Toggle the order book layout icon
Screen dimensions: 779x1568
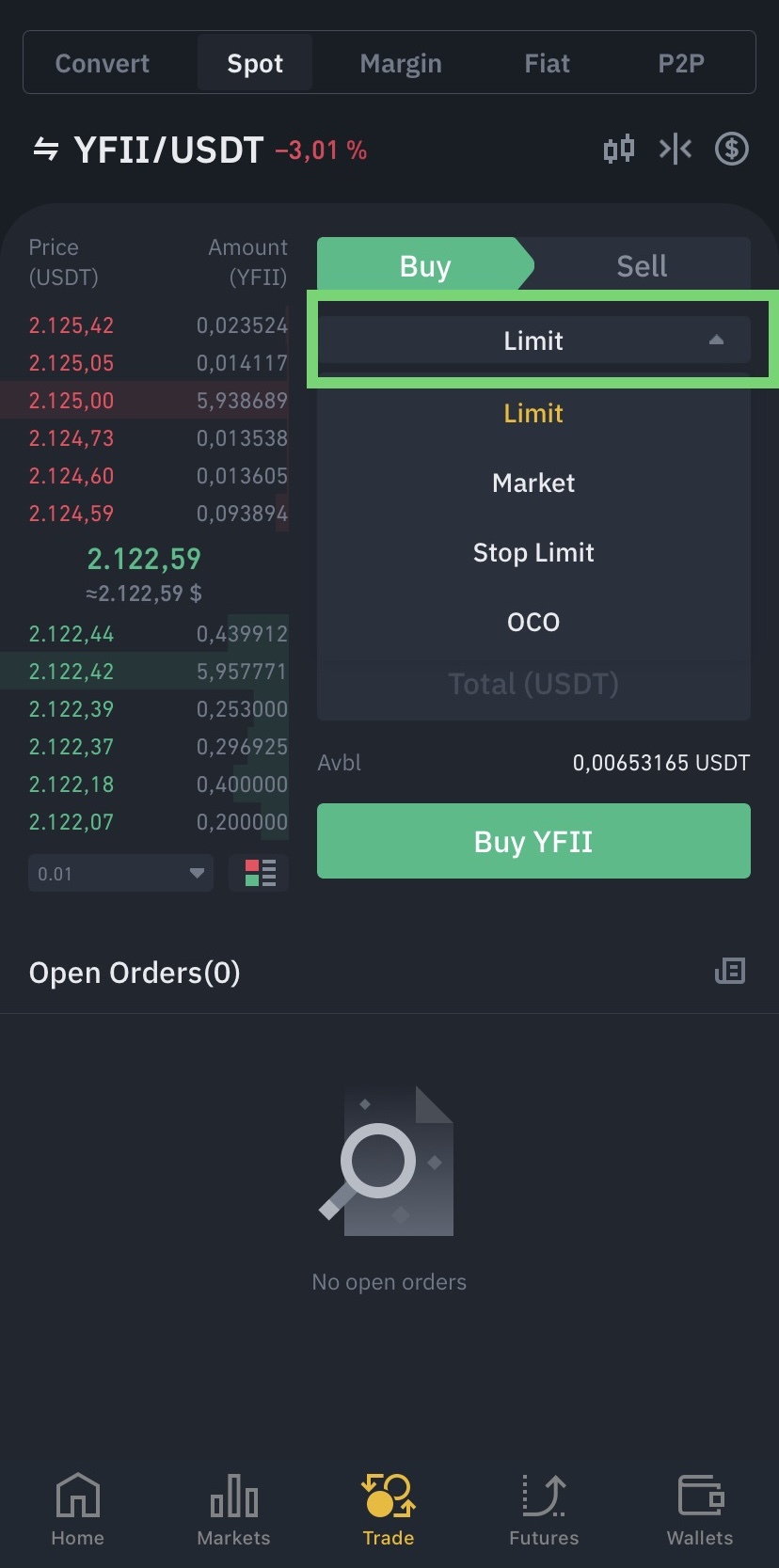tap(260, 873)
